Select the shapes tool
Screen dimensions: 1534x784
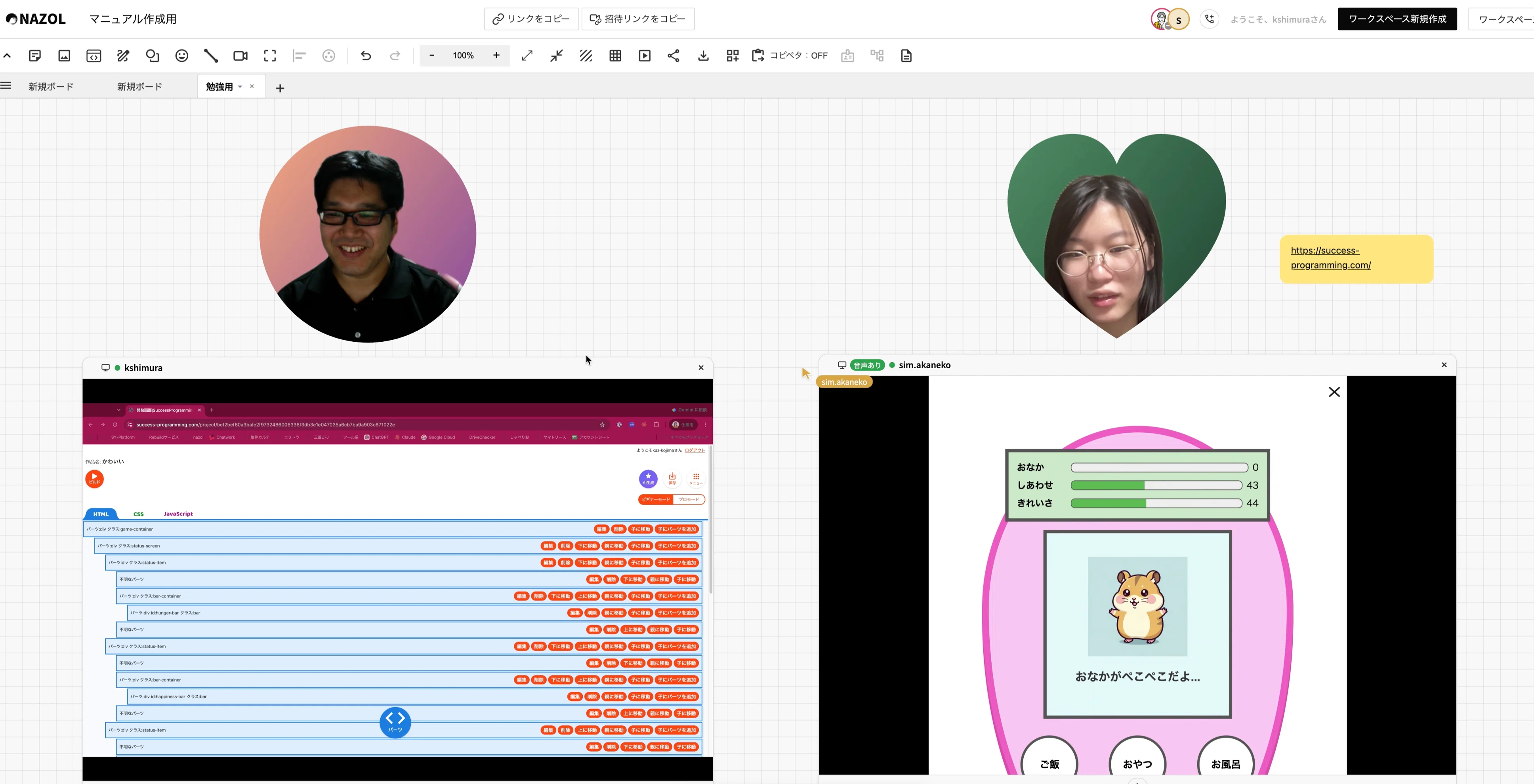[x=153, y=55]
